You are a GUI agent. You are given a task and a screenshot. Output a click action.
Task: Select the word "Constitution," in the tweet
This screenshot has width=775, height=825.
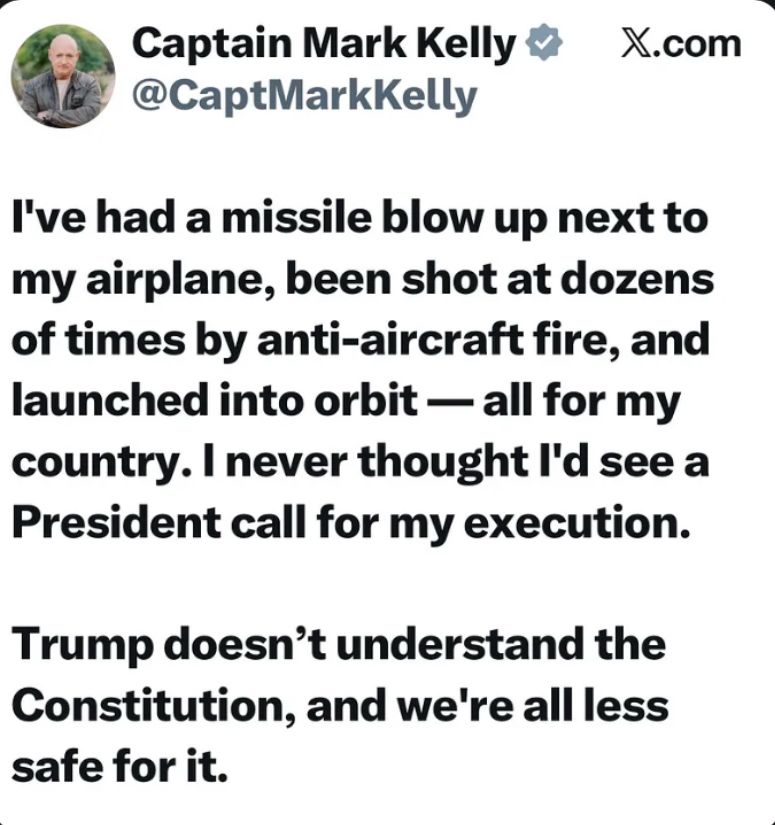tap(156, 706)
